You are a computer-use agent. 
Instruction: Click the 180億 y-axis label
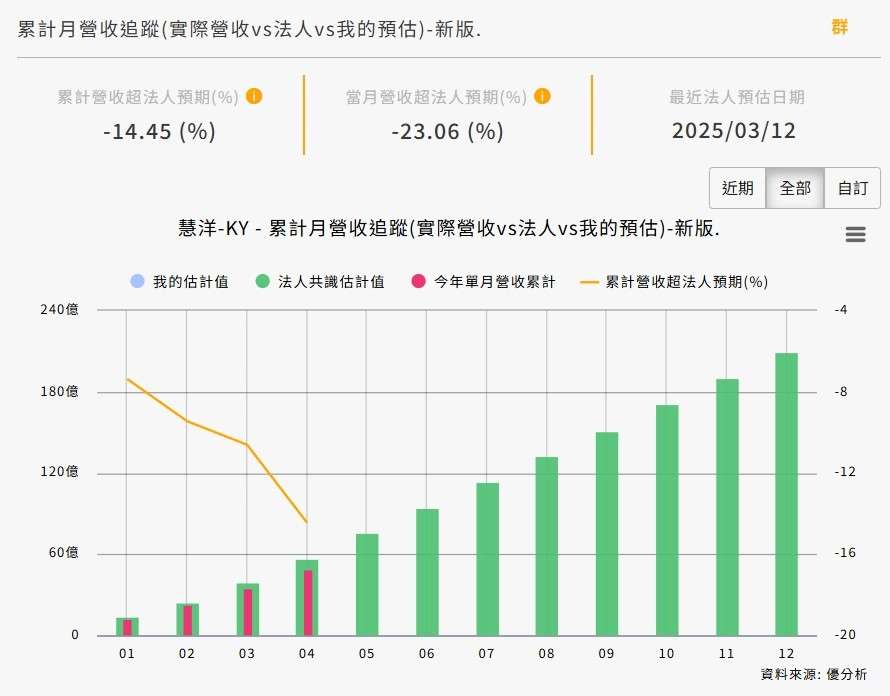pos(59,391)
